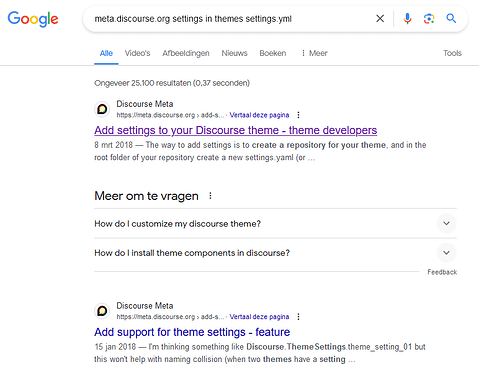The width and height of the screenshot is (479, 375).
Task: Switch to the Afbeeldingen tab
Action: click(x=186, y=53)
